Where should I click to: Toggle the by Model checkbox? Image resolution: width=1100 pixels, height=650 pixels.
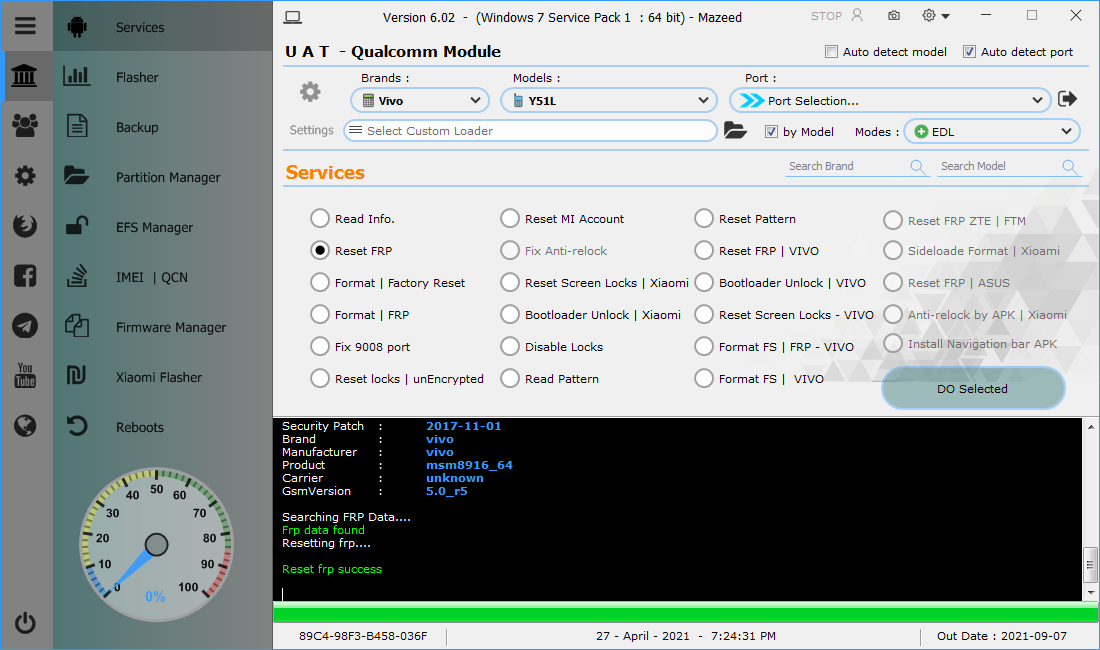click(771, 131)
